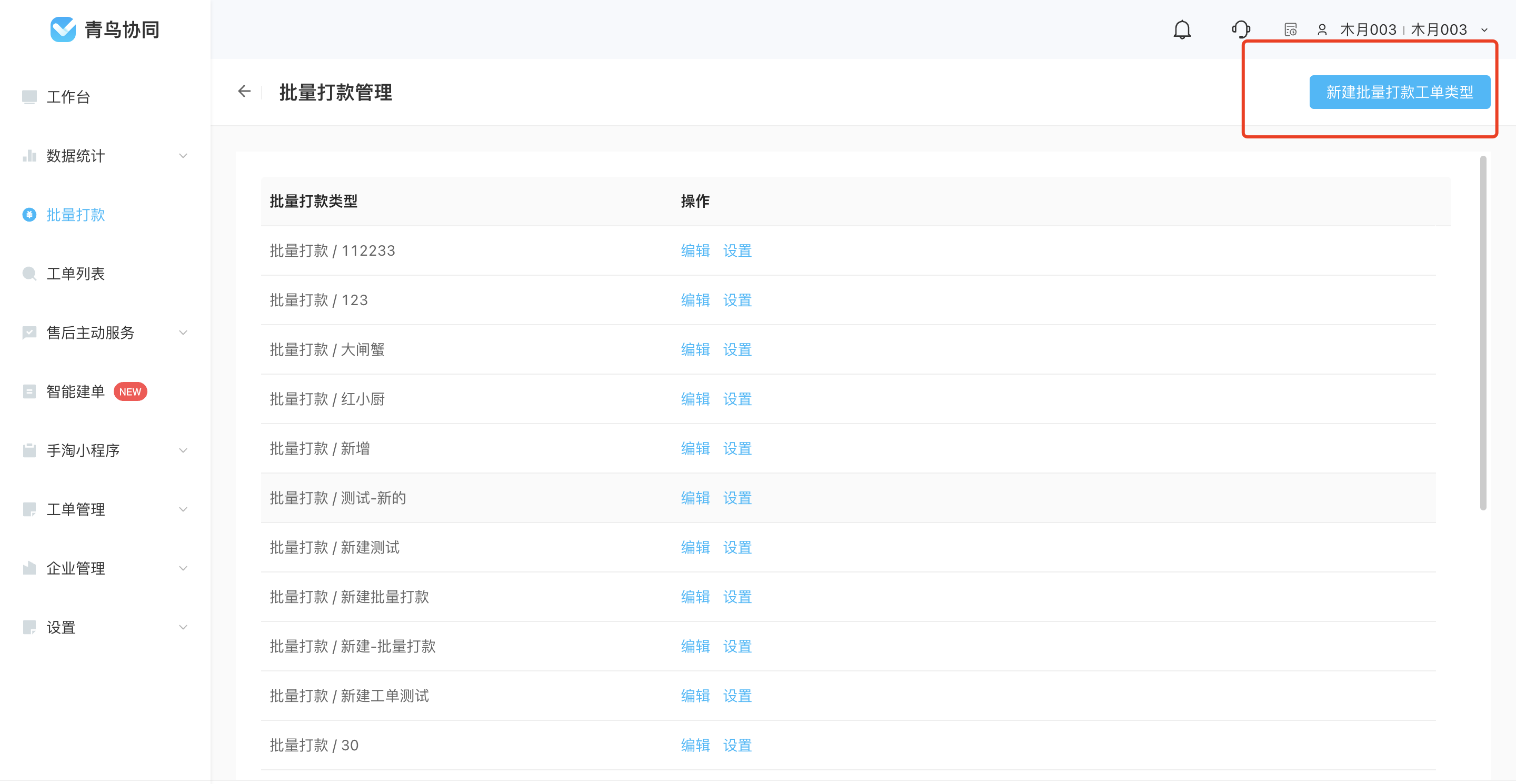Expand the 工单管理 chevron
This screenshot has width=1516, height=784.
183,509
